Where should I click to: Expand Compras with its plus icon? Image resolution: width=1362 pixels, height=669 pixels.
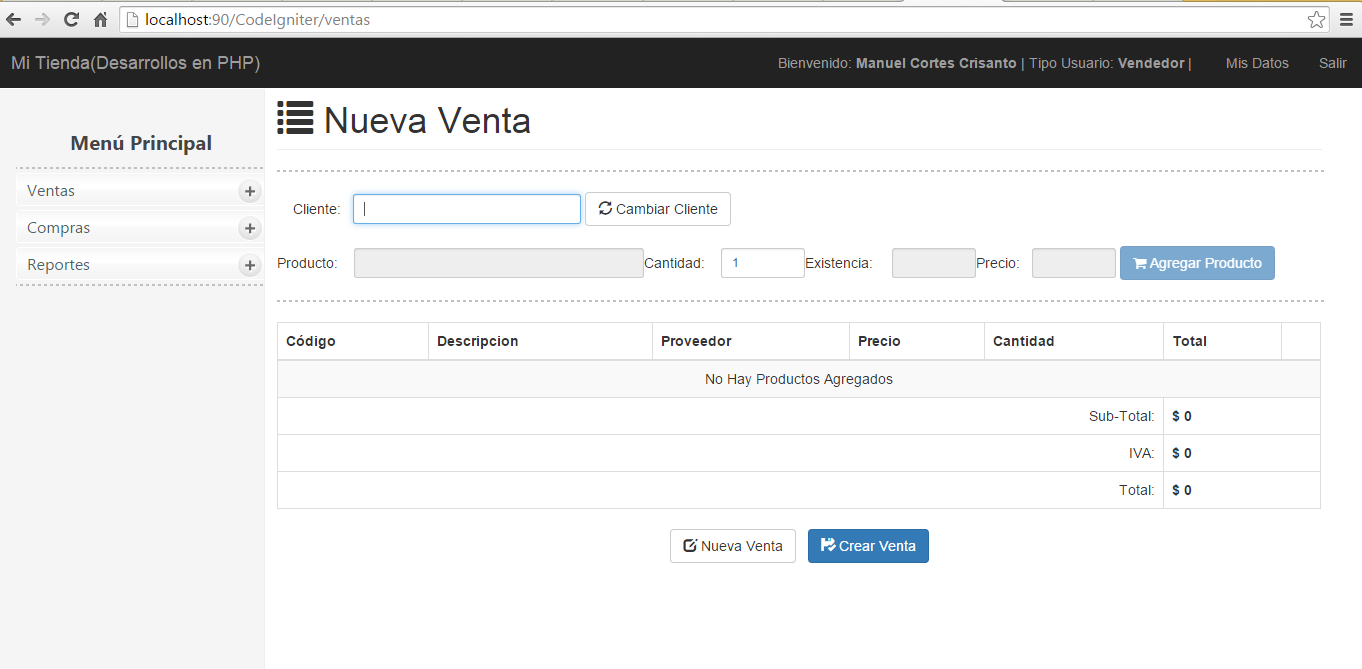click(250, 228)
